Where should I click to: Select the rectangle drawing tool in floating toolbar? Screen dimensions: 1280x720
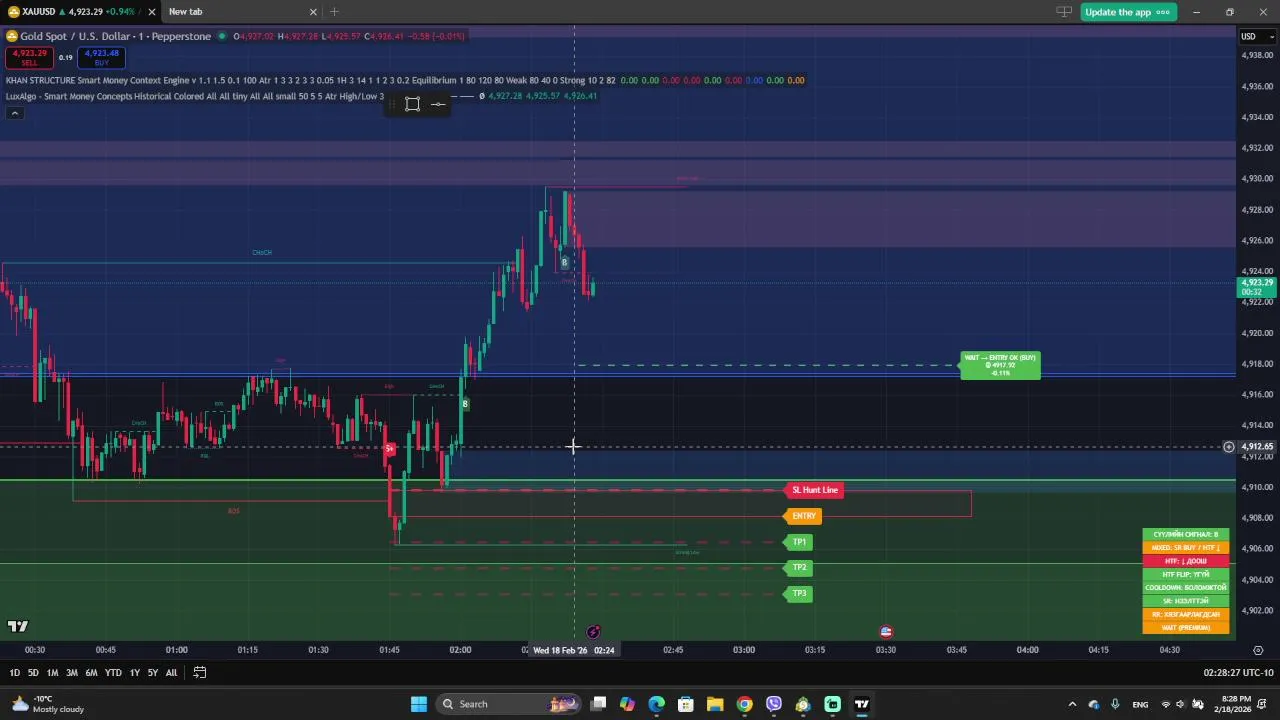(x=412, y=104)
